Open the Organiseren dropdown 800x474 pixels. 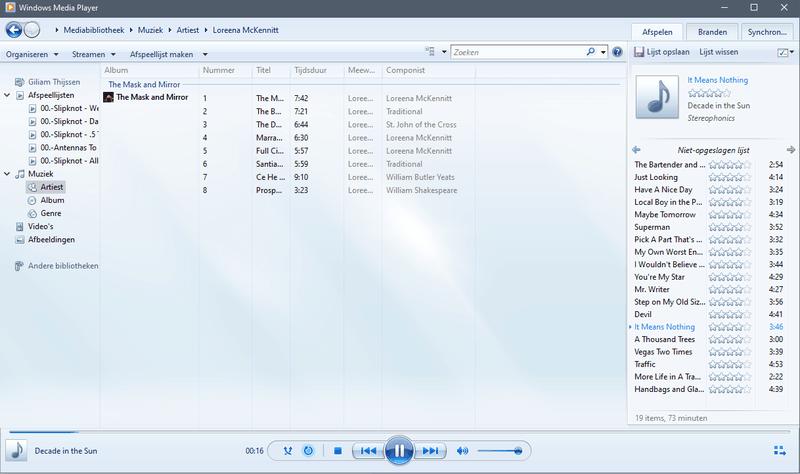point(32,54)
